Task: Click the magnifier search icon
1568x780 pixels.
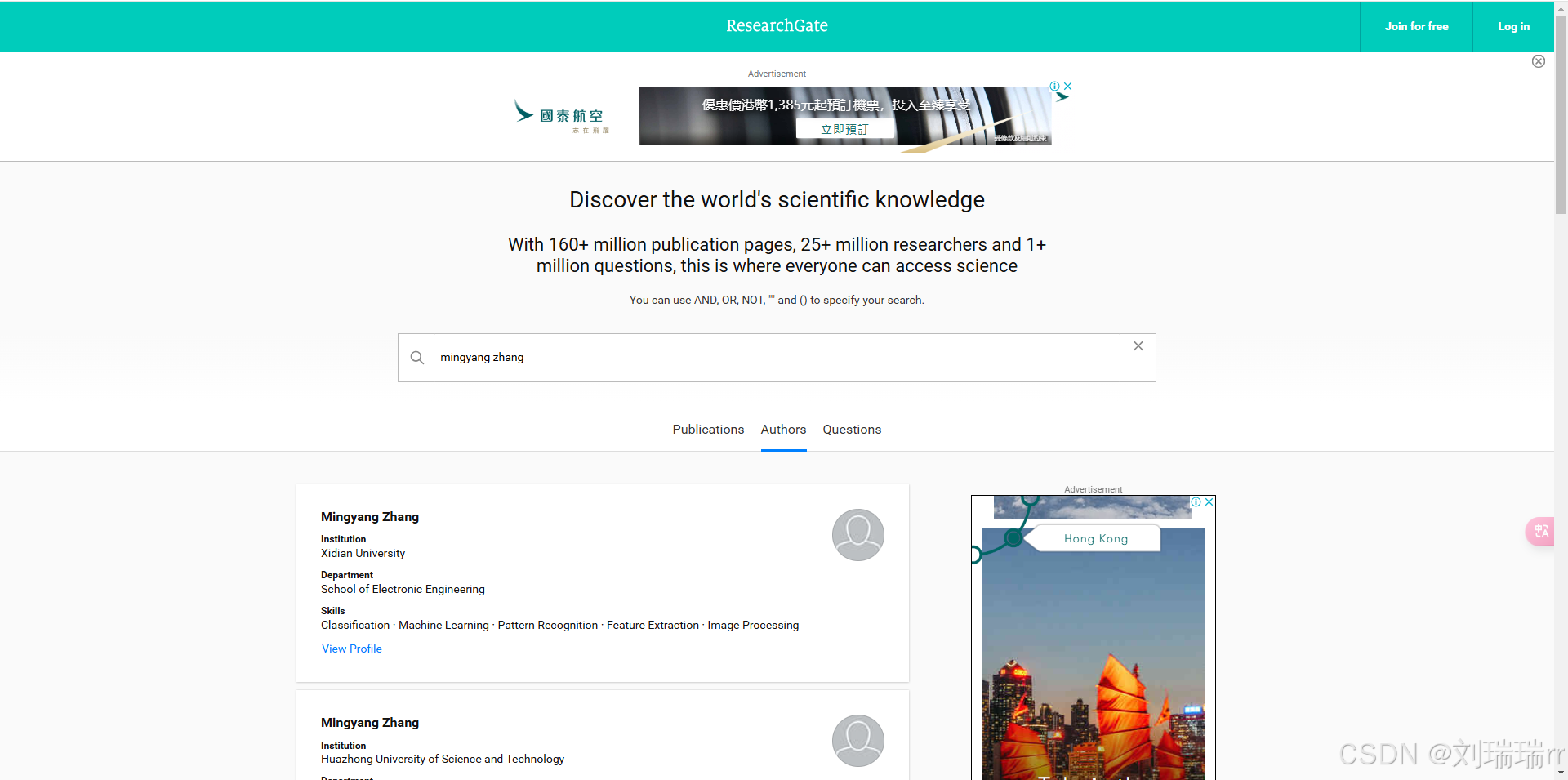Action: coord(417,358)
